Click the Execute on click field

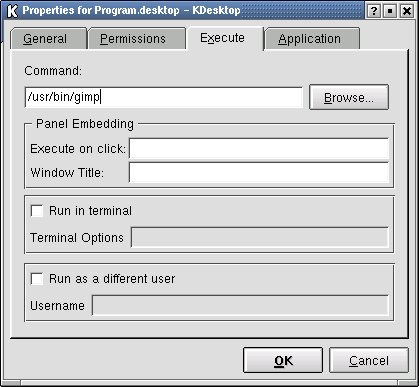tap(259, 148)
